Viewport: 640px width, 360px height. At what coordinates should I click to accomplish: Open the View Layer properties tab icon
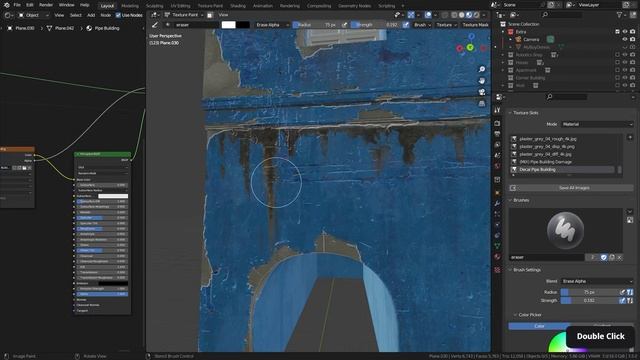pos(497,144)
